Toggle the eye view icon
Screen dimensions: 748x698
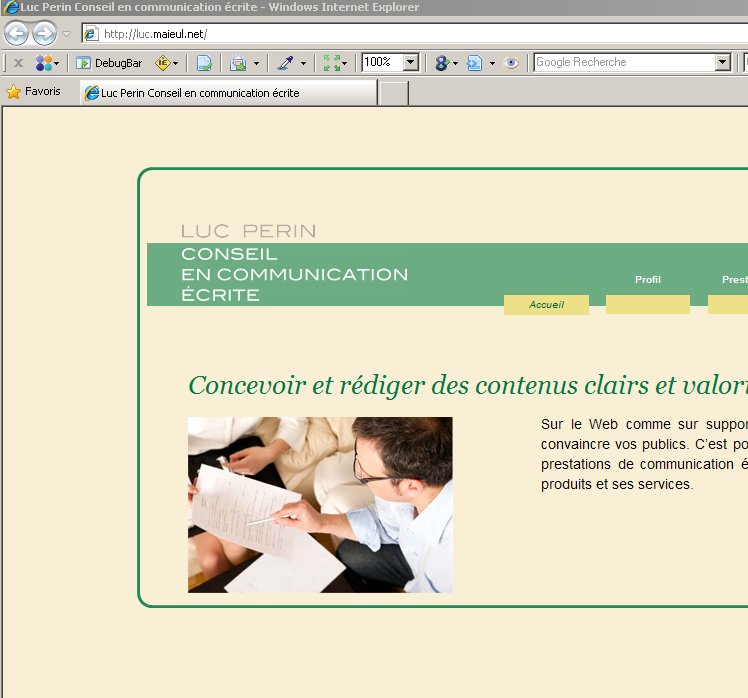pos(511,63)
